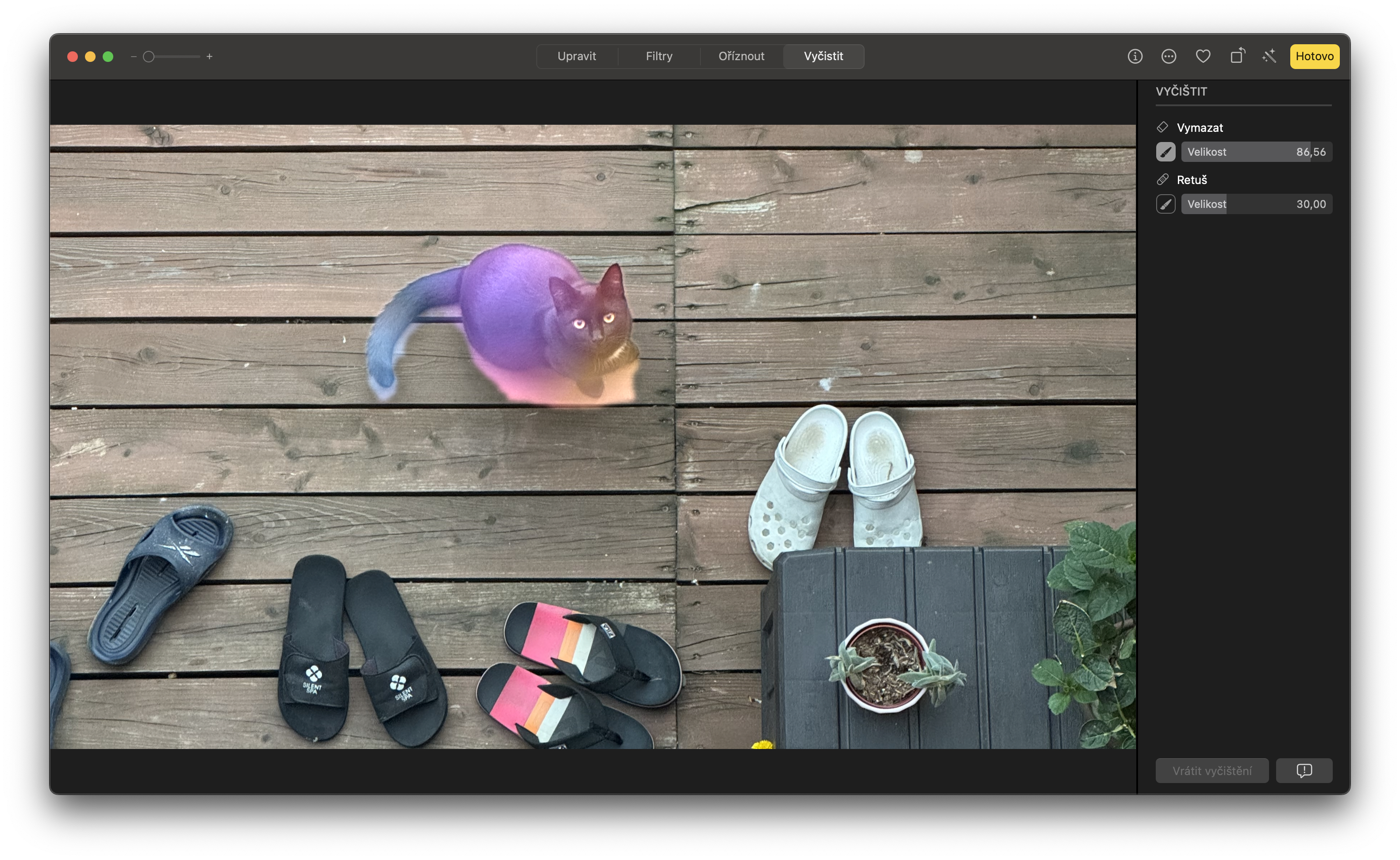
Task: Open the photo Info panel icon
Action: click(1135, 56)
